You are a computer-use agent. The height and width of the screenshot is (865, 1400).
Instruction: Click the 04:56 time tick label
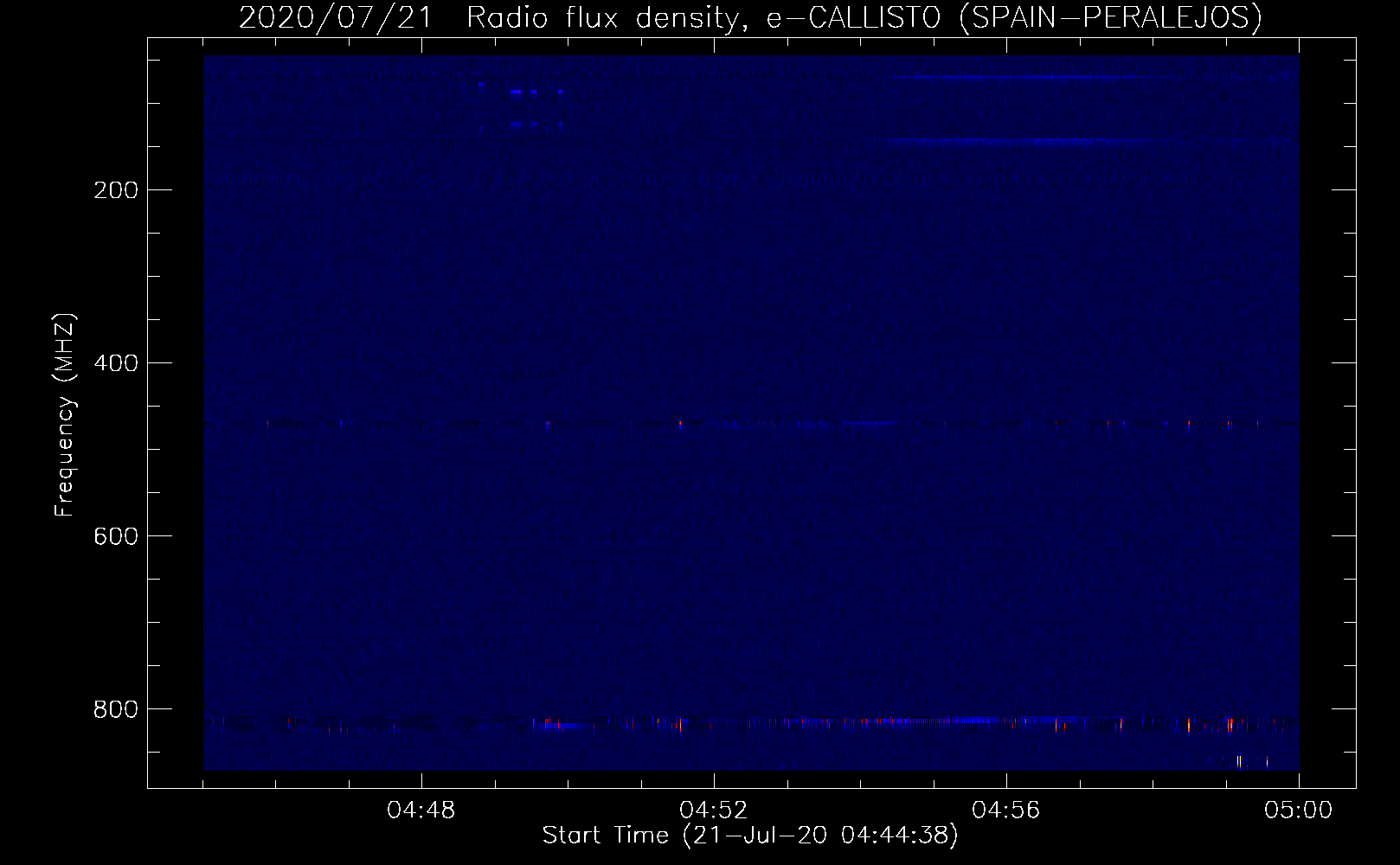tap(1006, 811)
